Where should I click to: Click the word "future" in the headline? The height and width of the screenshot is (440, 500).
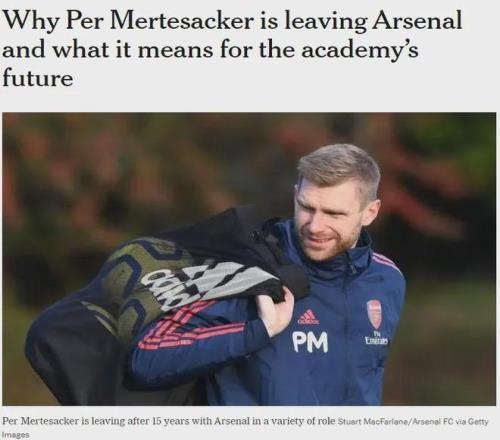tap(38, 78)
